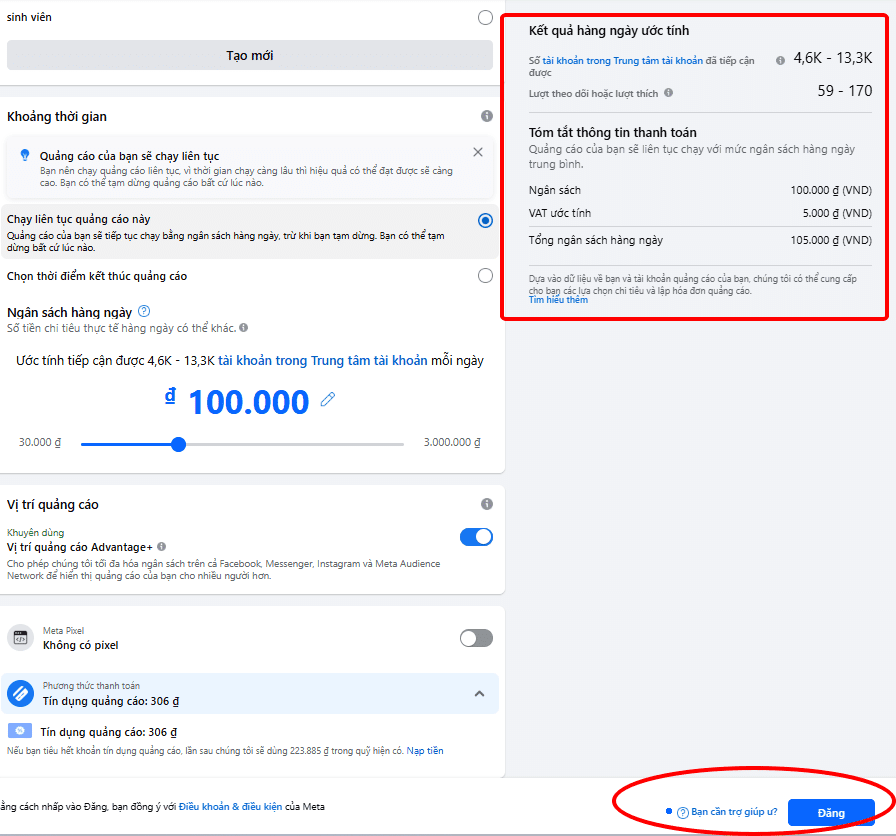Open the Nạp tiền link
The width and height of the screenshot is (896, 836).
tap(425, 750)
